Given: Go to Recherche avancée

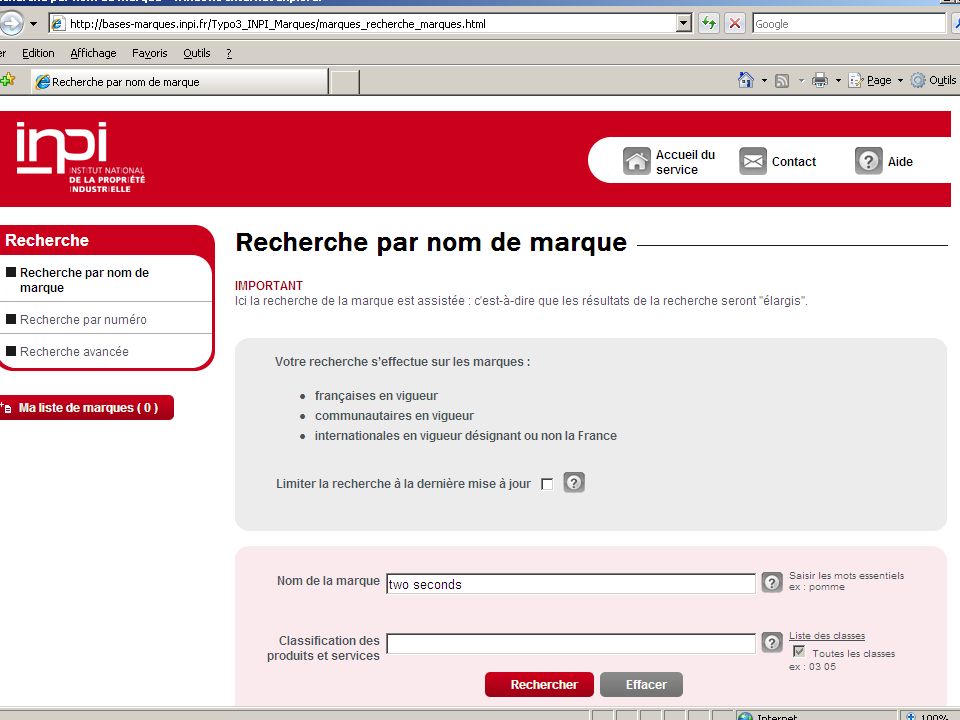Looking at the screenshot, I should point(74,351).
